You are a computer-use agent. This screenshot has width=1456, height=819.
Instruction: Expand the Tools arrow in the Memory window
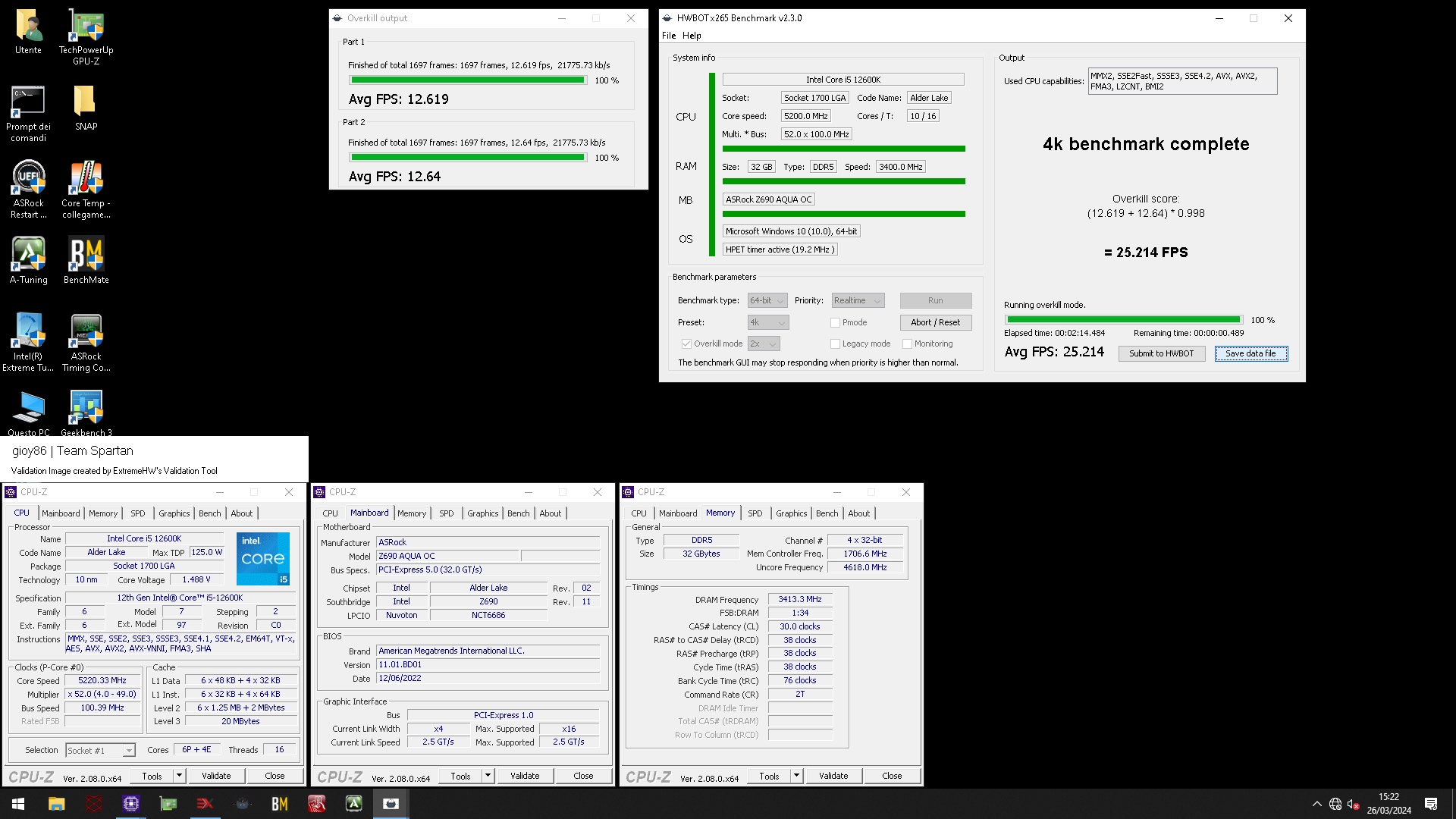tap(797, 776)
